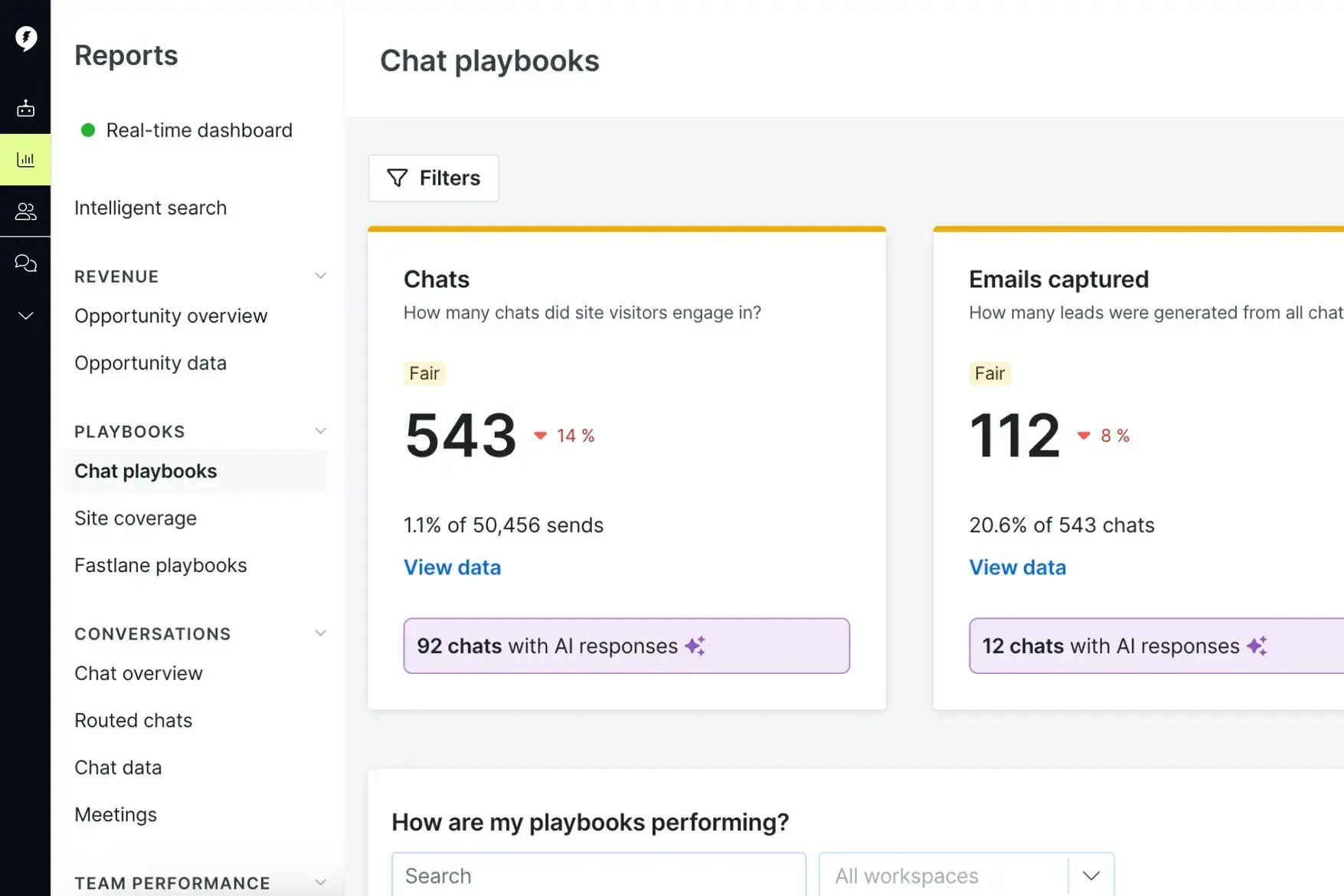Click '1.1% of 50,456 sends' text
This screenshot has height=896, width=1344.
pos(504,525)
